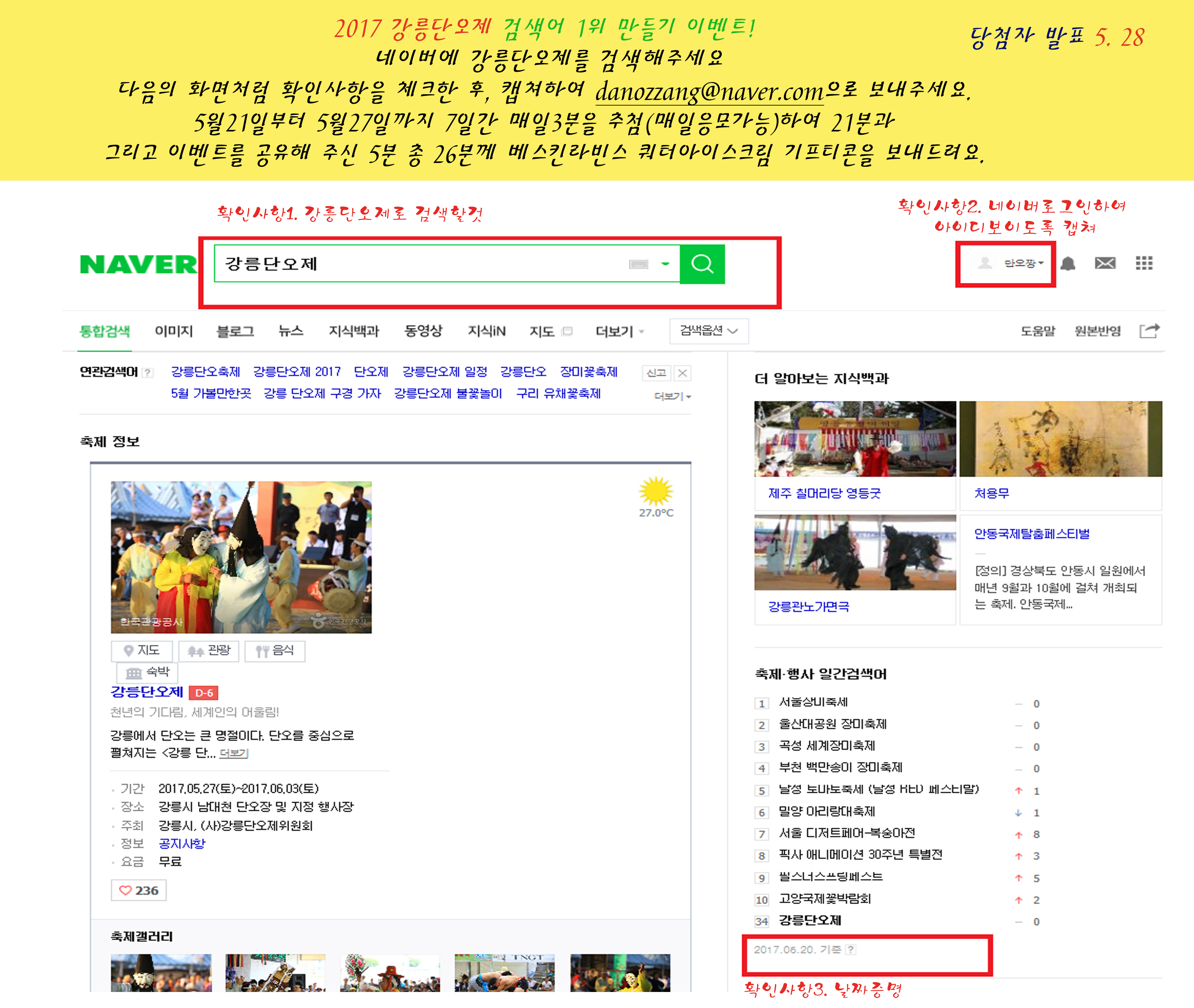This screenshot has height=1008, width=1194.
Task: Open the keyboard input method dropdown
Action: click(665, 264)
